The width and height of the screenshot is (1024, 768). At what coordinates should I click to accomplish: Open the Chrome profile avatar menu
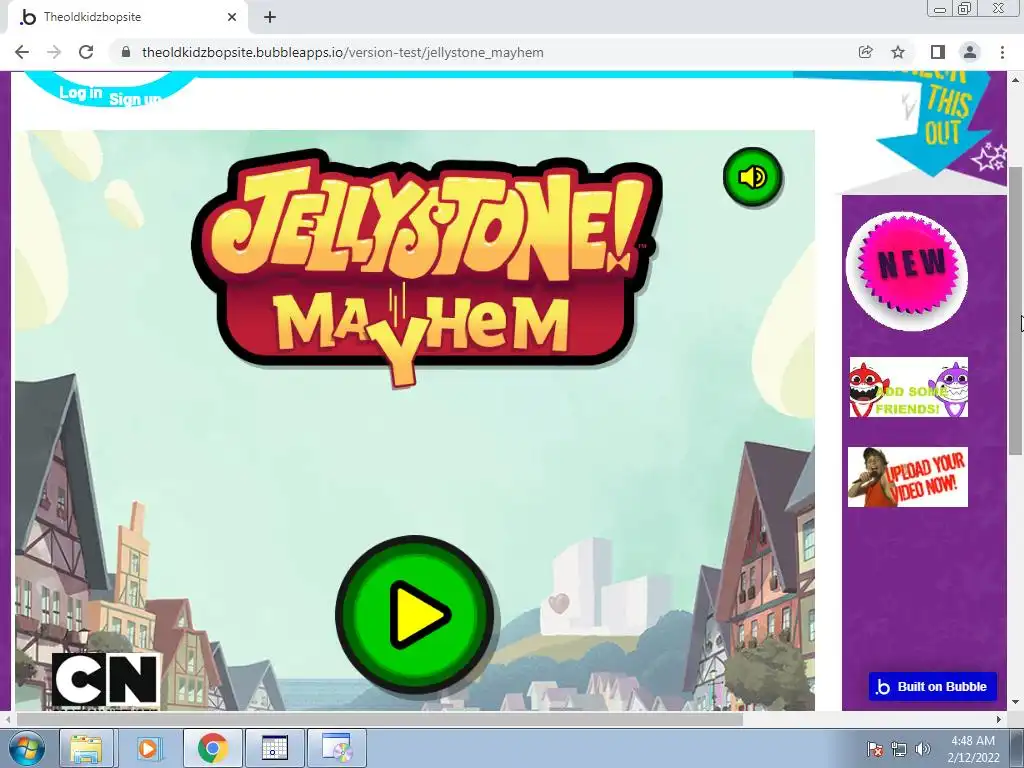(x=970, y=52)
